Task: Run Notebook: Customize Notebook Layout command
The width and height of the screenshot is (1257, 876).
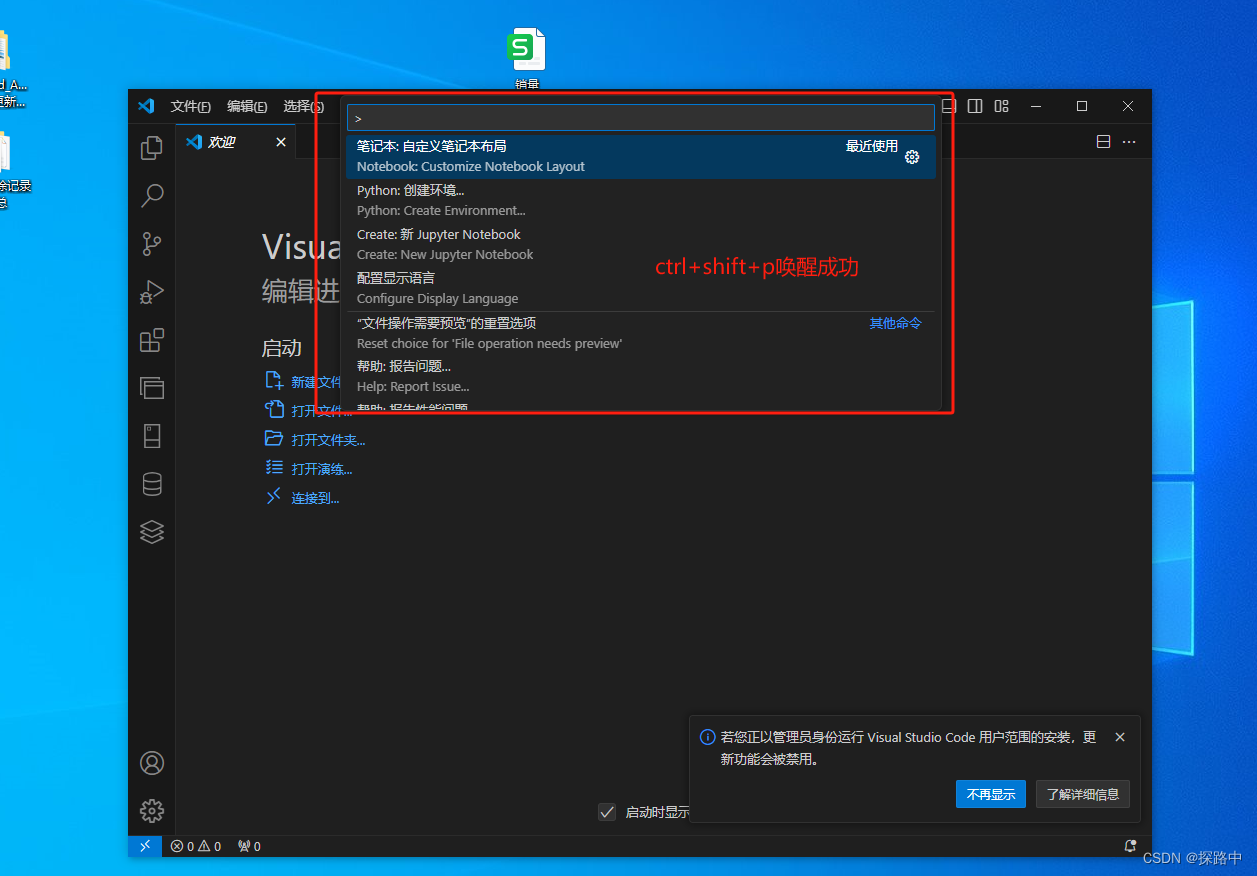Action: pos(641,157)
